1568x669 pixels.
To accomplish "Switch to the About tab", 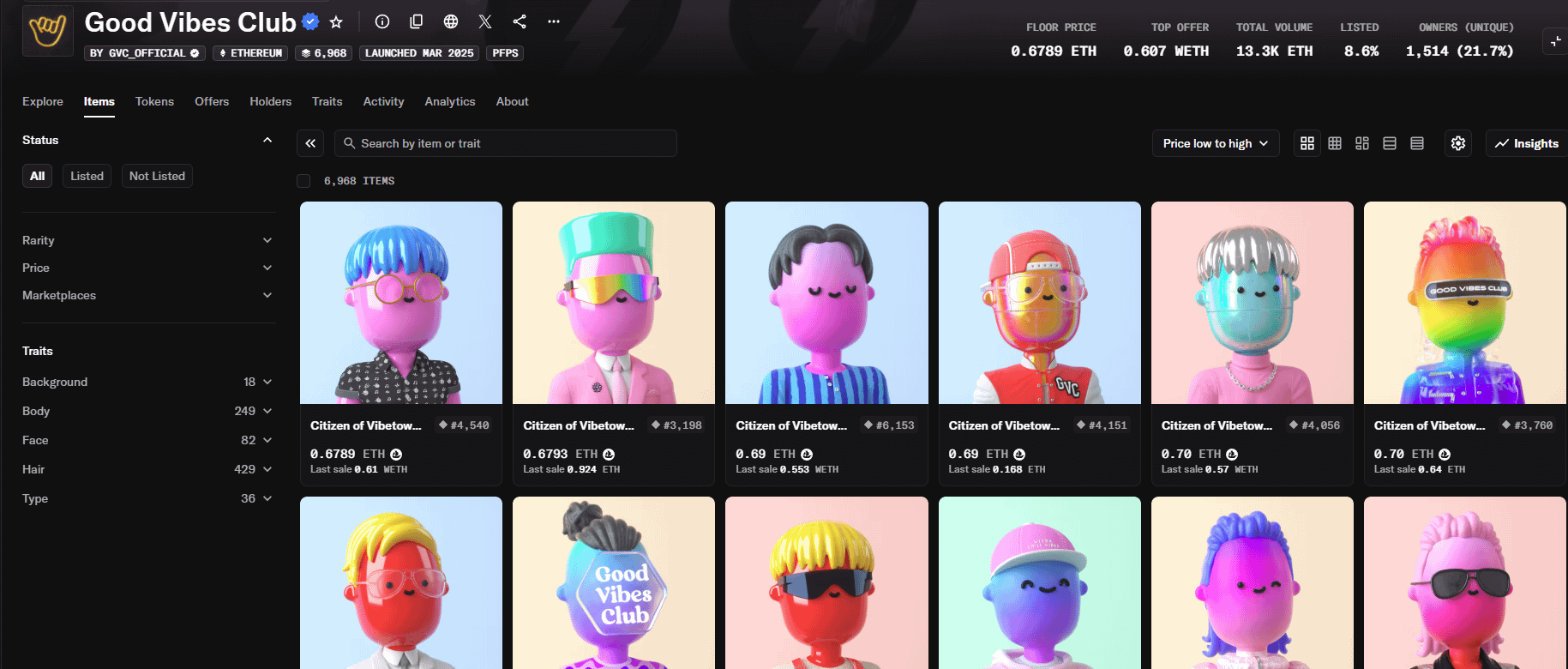I will point(512,101).
